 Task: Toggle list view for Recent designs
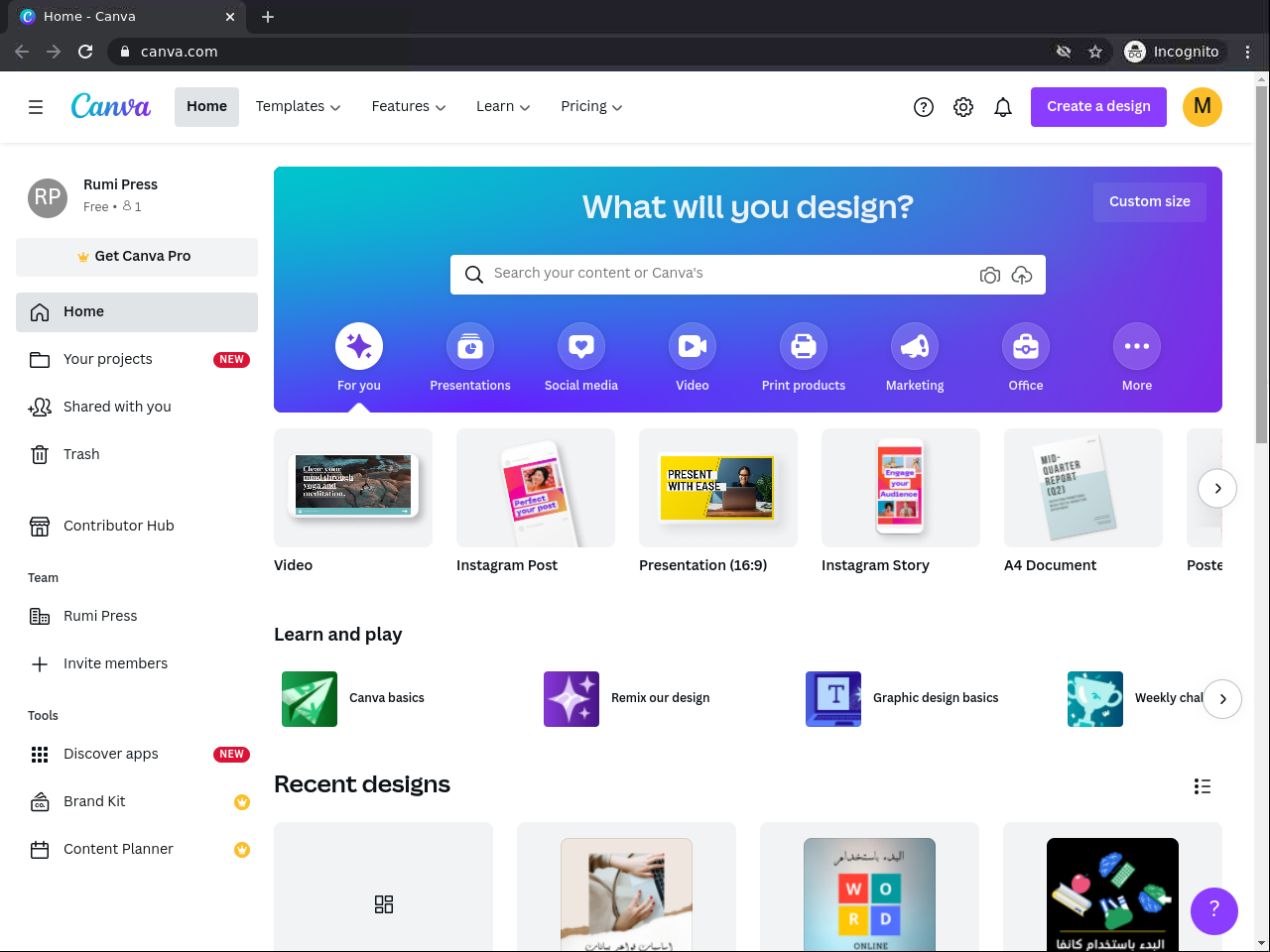click(1203, 786)
